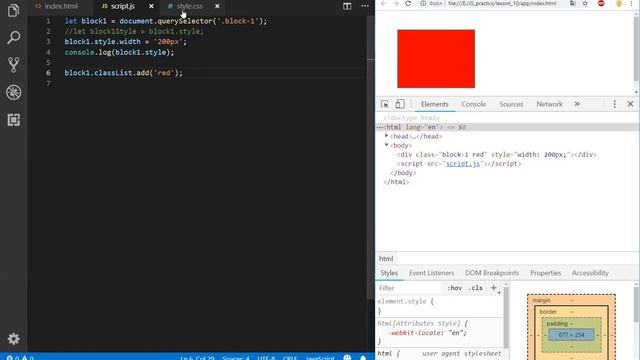
Task: Click the errors and warnings status item
Action: 20,357
